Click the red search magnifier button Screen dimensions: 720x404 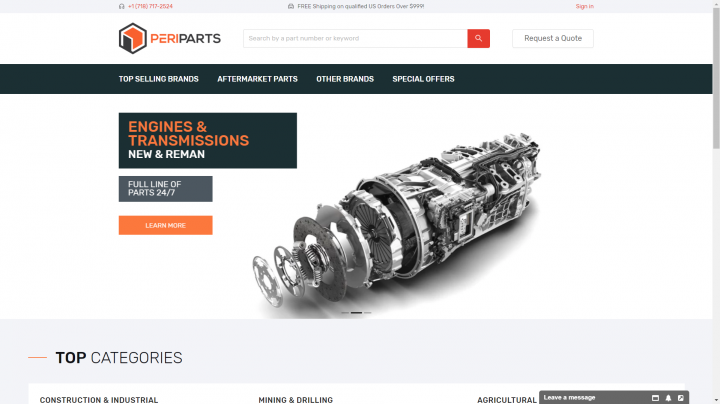click(478, 39)
